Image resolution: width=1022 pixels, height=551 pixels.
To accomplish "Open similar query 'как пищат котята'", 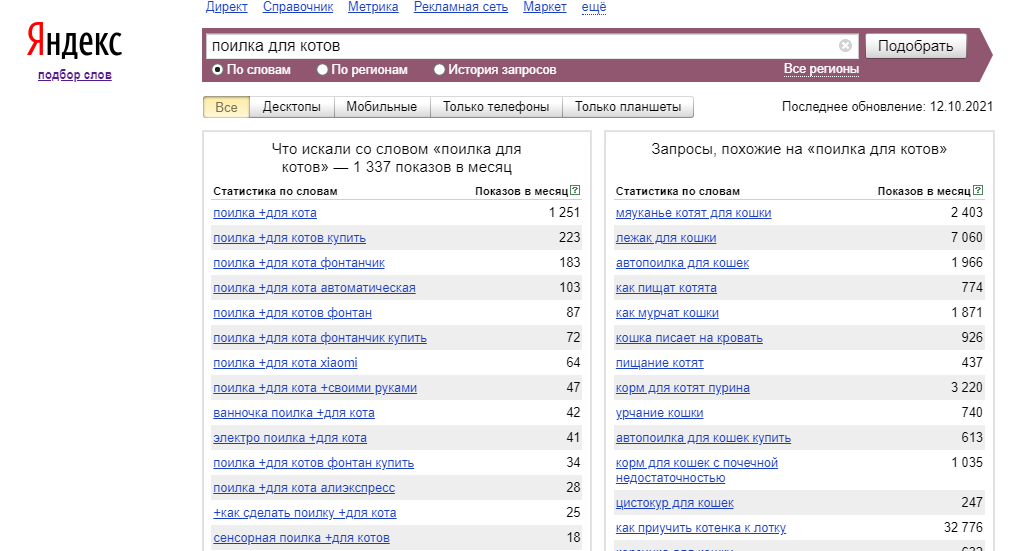I will pyautogui.click(x=666, y=288).
